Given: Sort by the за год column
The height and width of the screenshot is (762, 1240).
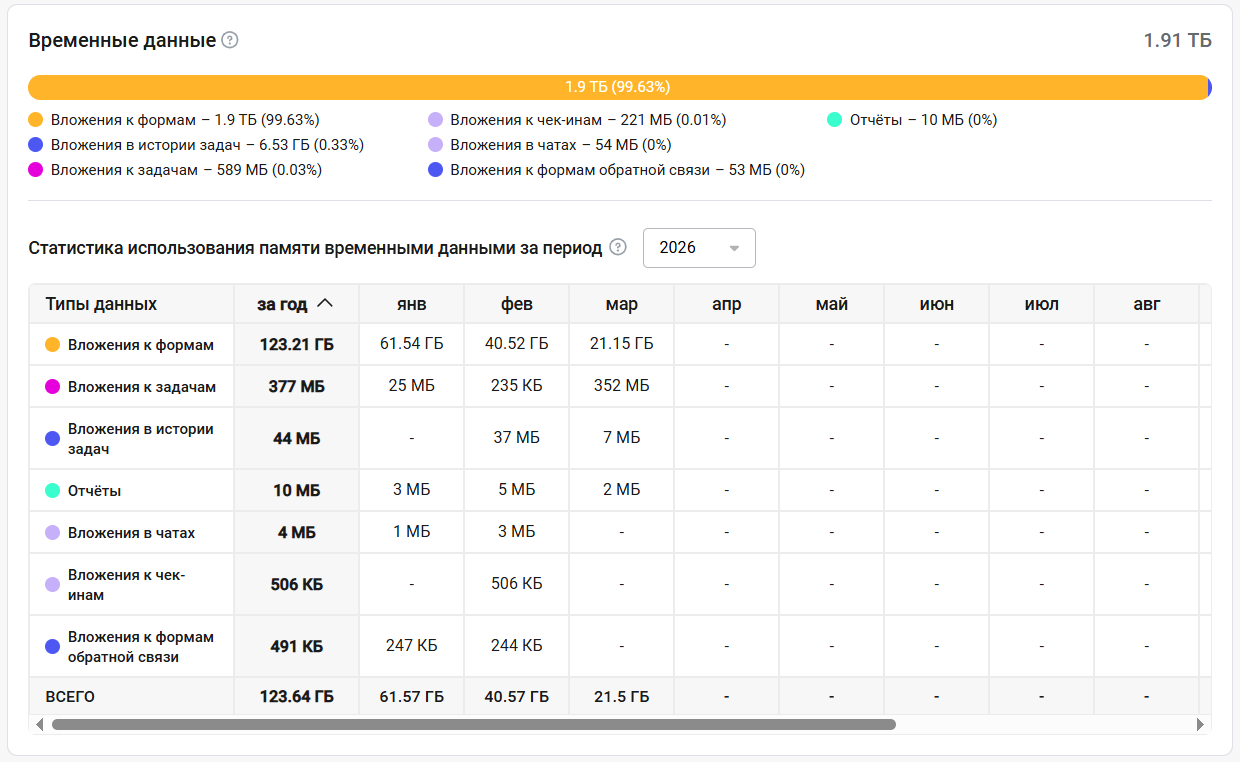Looking at the screenshot, I should [x=295, y=304].
